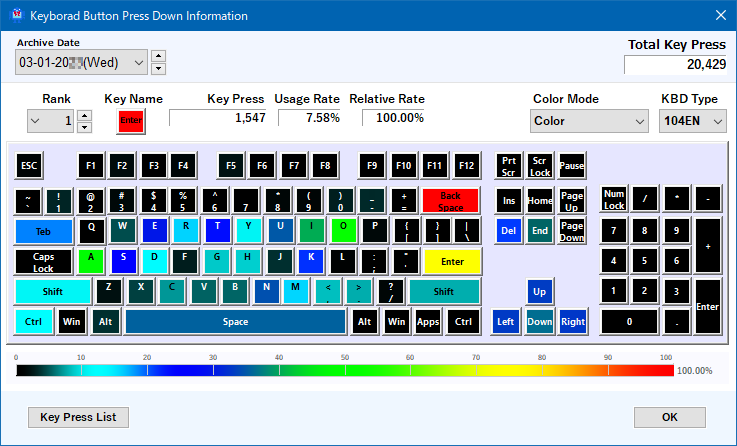Image resolution: width=737 pixels, height=446 pixels.
Task: Select the left Shift key
Action: click(53, 292)
